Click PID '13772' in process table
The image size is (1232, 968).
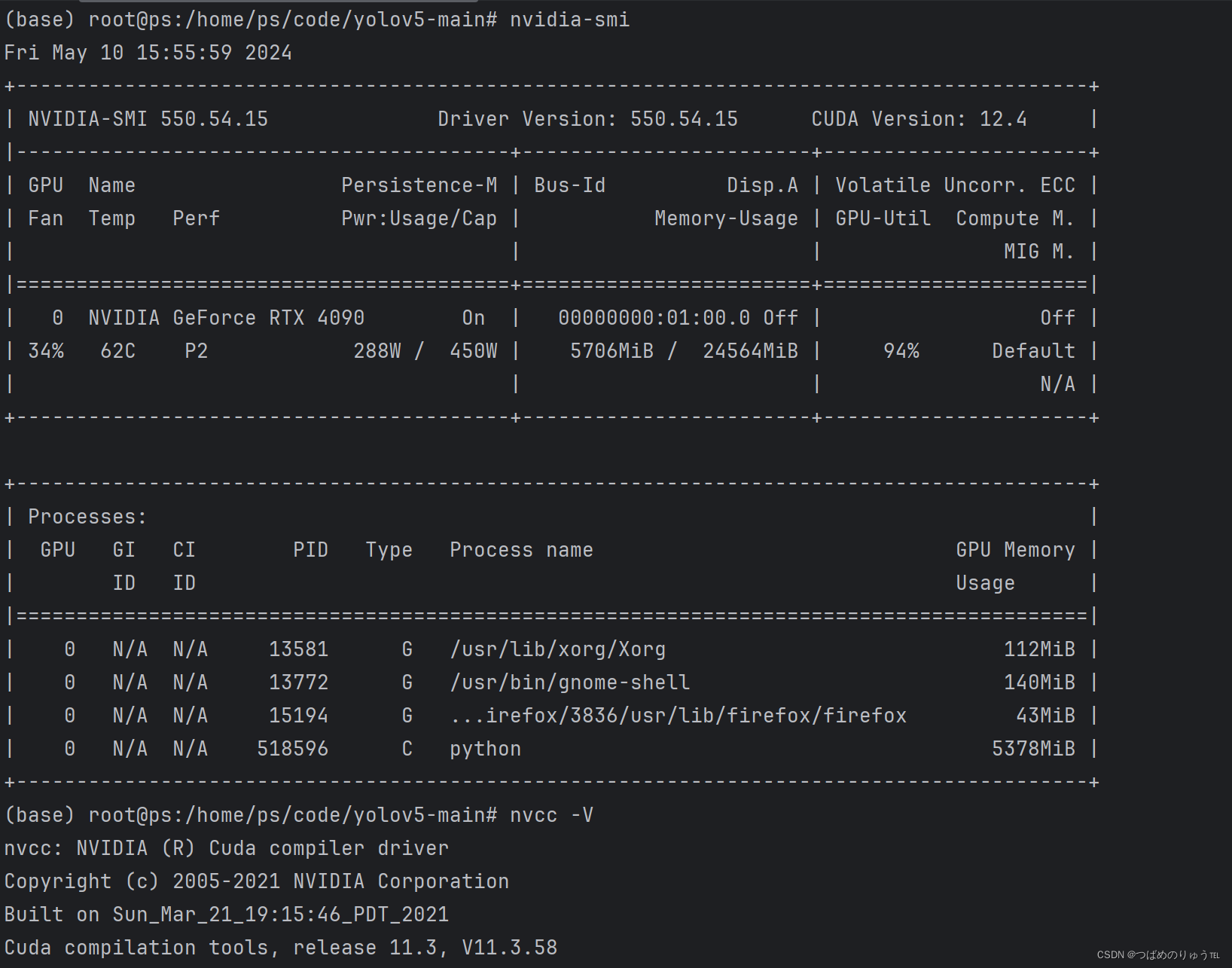pos(299,682)
